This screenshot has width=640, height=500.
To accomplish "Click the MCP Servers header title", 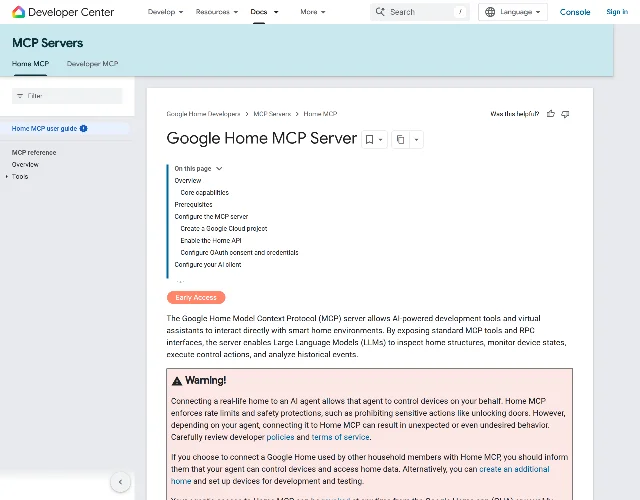I will click(47, 43).
